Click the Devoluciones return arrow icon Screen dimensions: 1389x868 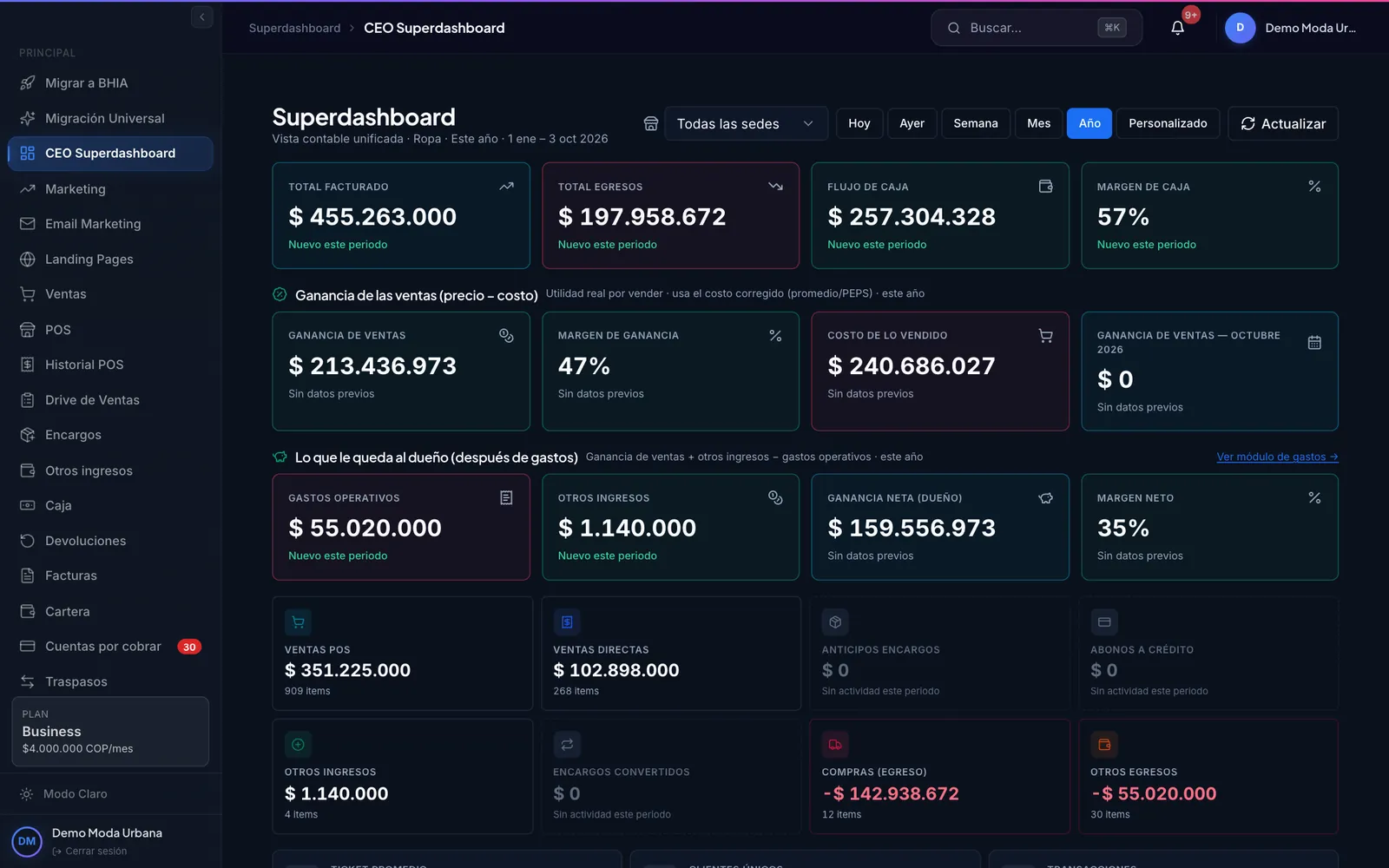click(x=28, y=541)
